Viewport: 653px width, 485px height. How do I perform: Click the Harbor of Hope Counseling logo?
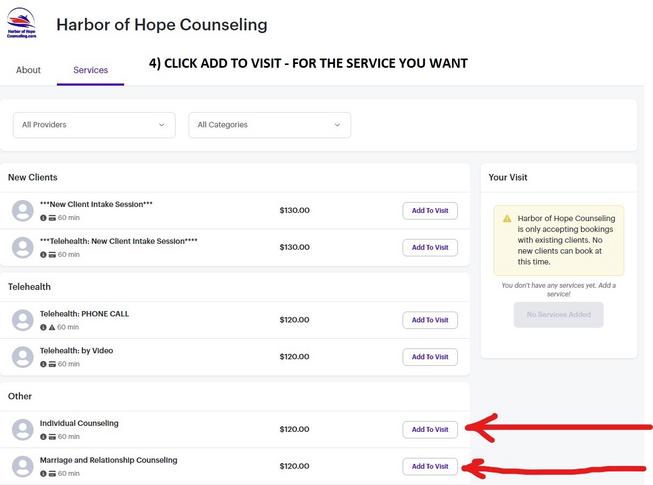pos(22,23)
